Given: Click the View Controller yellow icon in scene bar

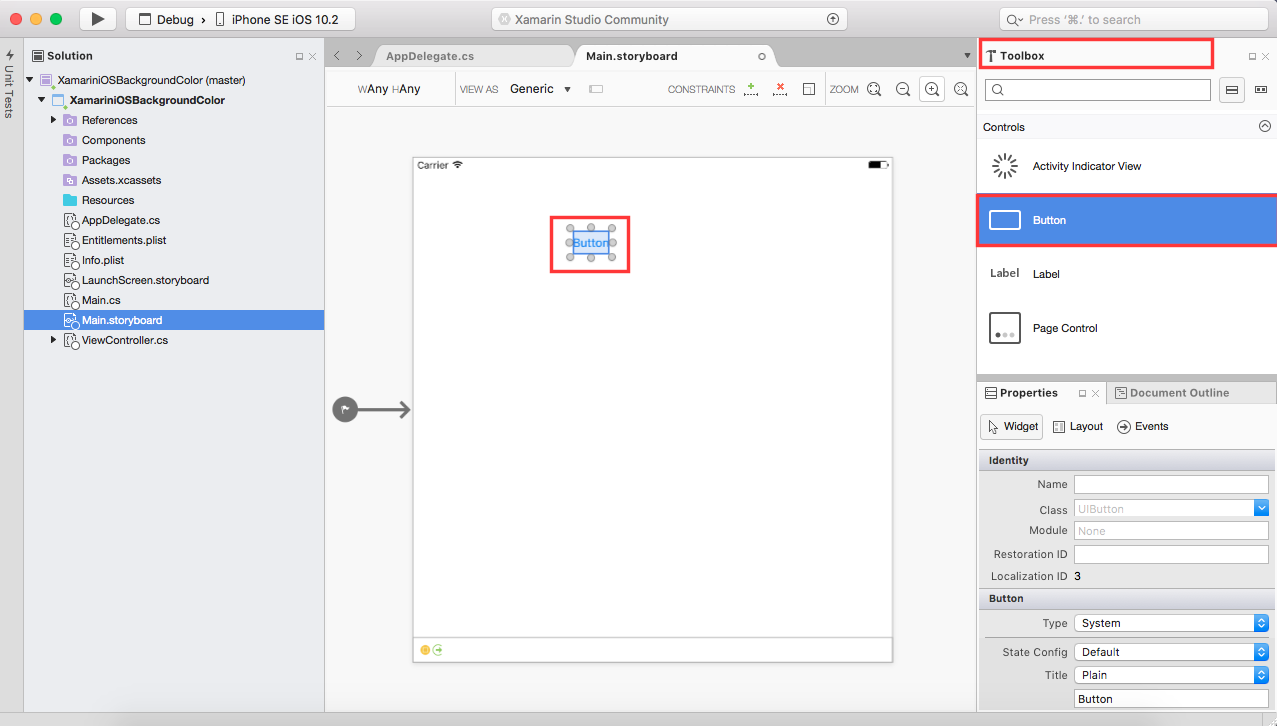Looking at the screenshot, I should click(425, 650).
